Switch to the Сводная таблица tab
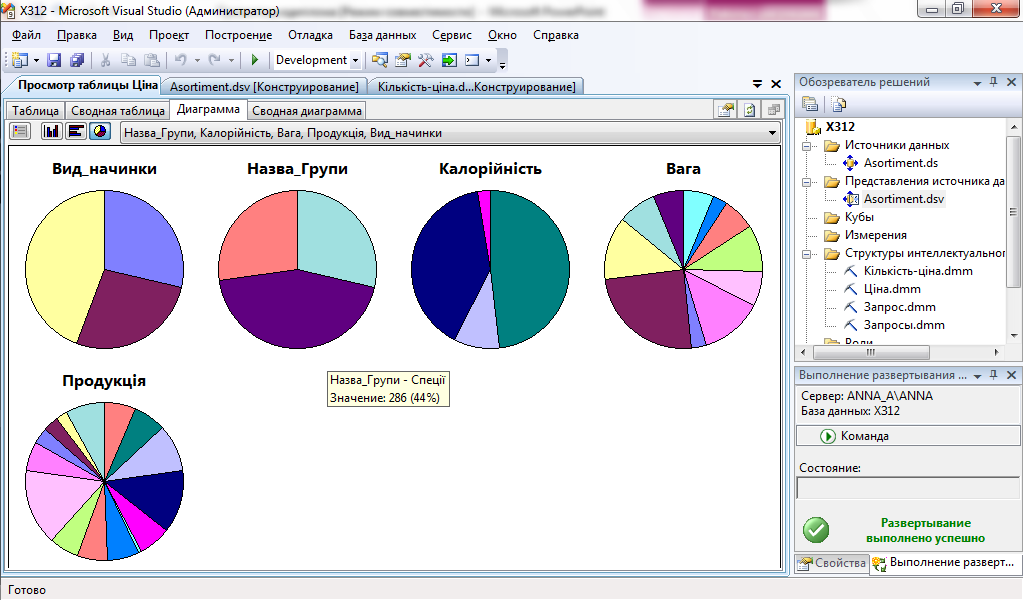Screen dimensions: 1023x600 pyautogui.click(x=118, y=111)
